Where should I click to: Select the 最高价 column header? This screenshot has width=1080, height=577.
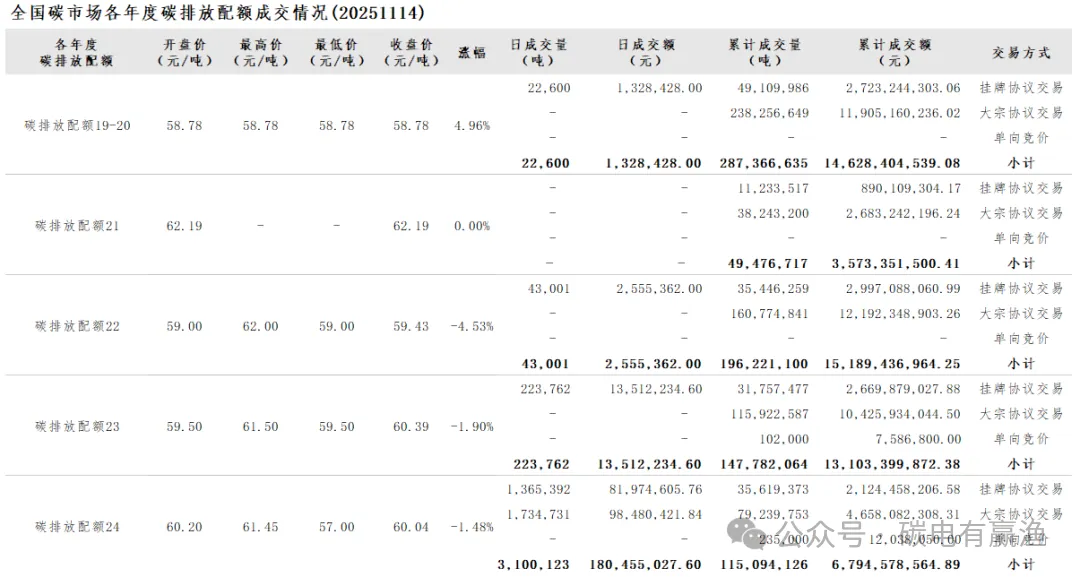[x=260, y=52]
